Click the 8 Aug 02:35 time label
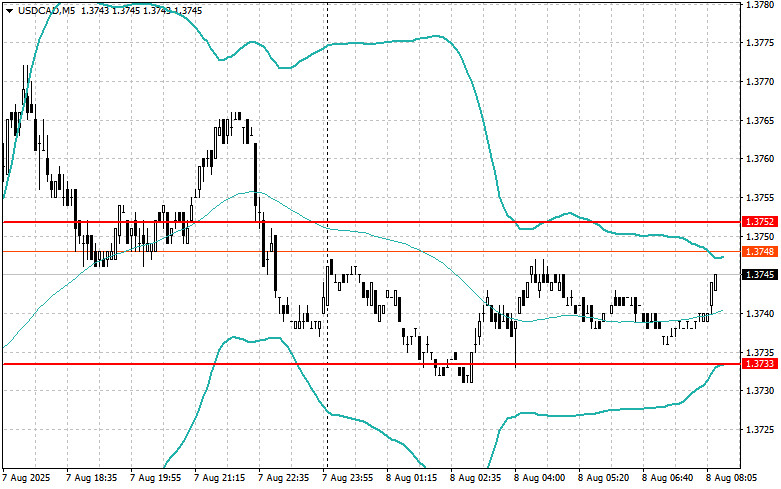Image resolution: width=781 pixels, height=489 pixels. click(475, 478)
